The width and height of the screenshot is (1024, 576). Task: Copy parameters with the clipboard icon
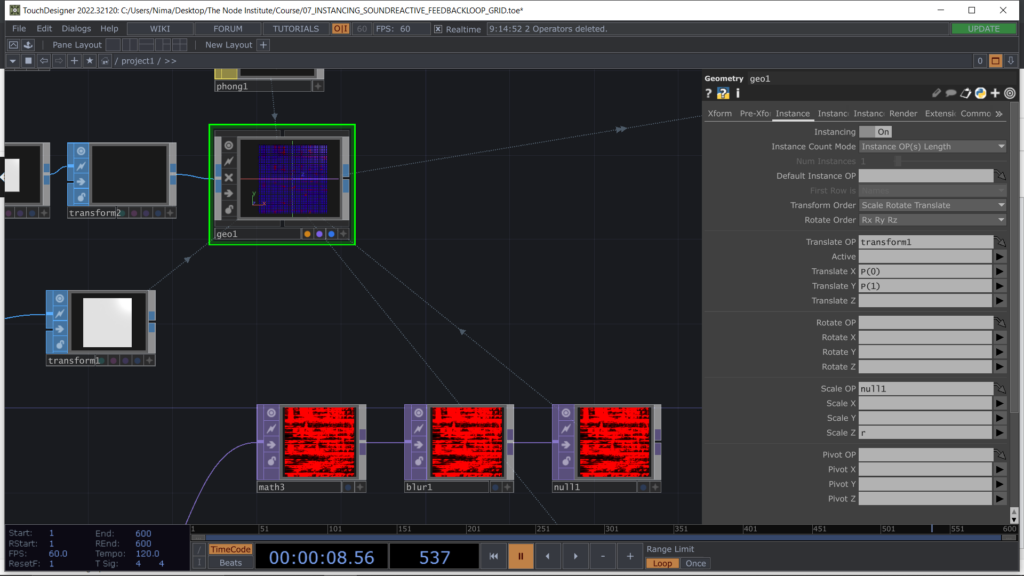point(966,93)
